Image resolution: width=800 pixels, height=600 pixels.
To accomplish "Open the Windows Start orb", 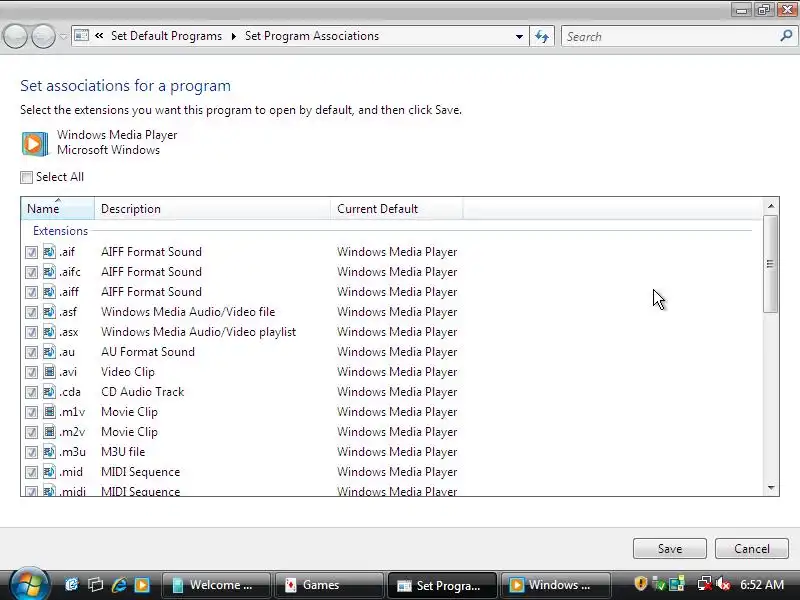I will coord(29,584).
